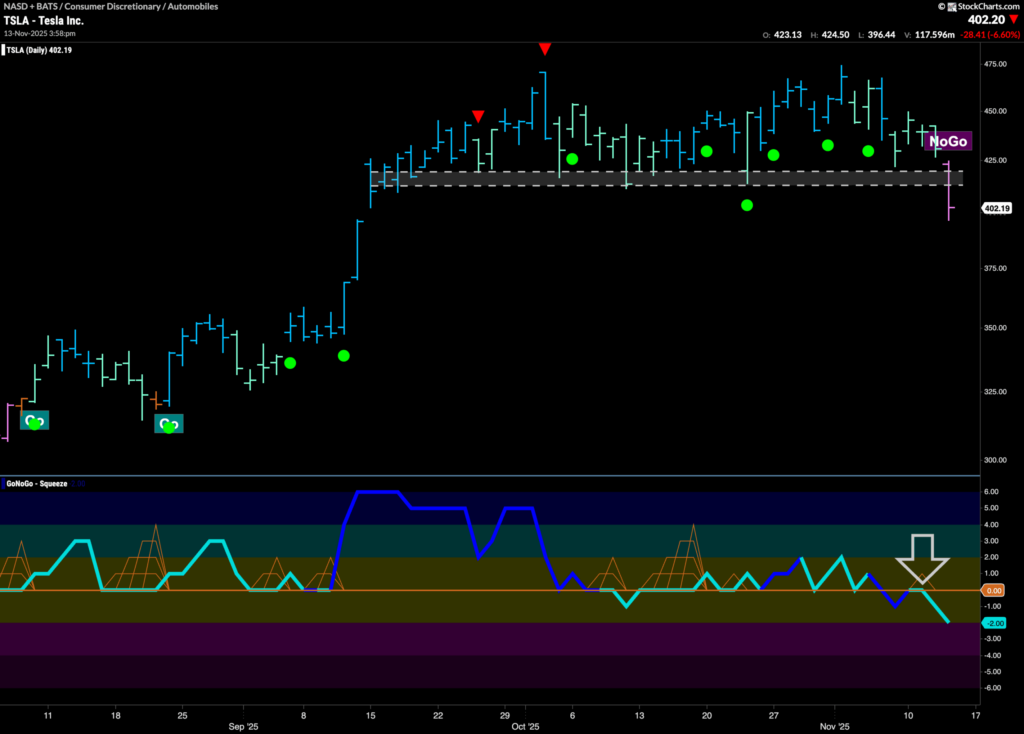Click the NASD + BATS exchange text

click(30, 7)
